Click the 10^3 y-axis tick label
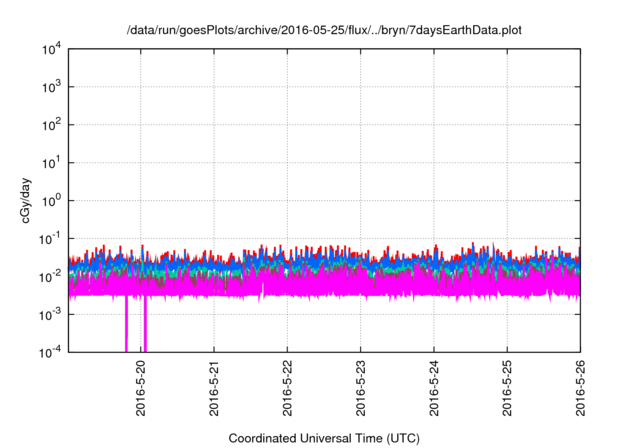 (x=52, y=87)
